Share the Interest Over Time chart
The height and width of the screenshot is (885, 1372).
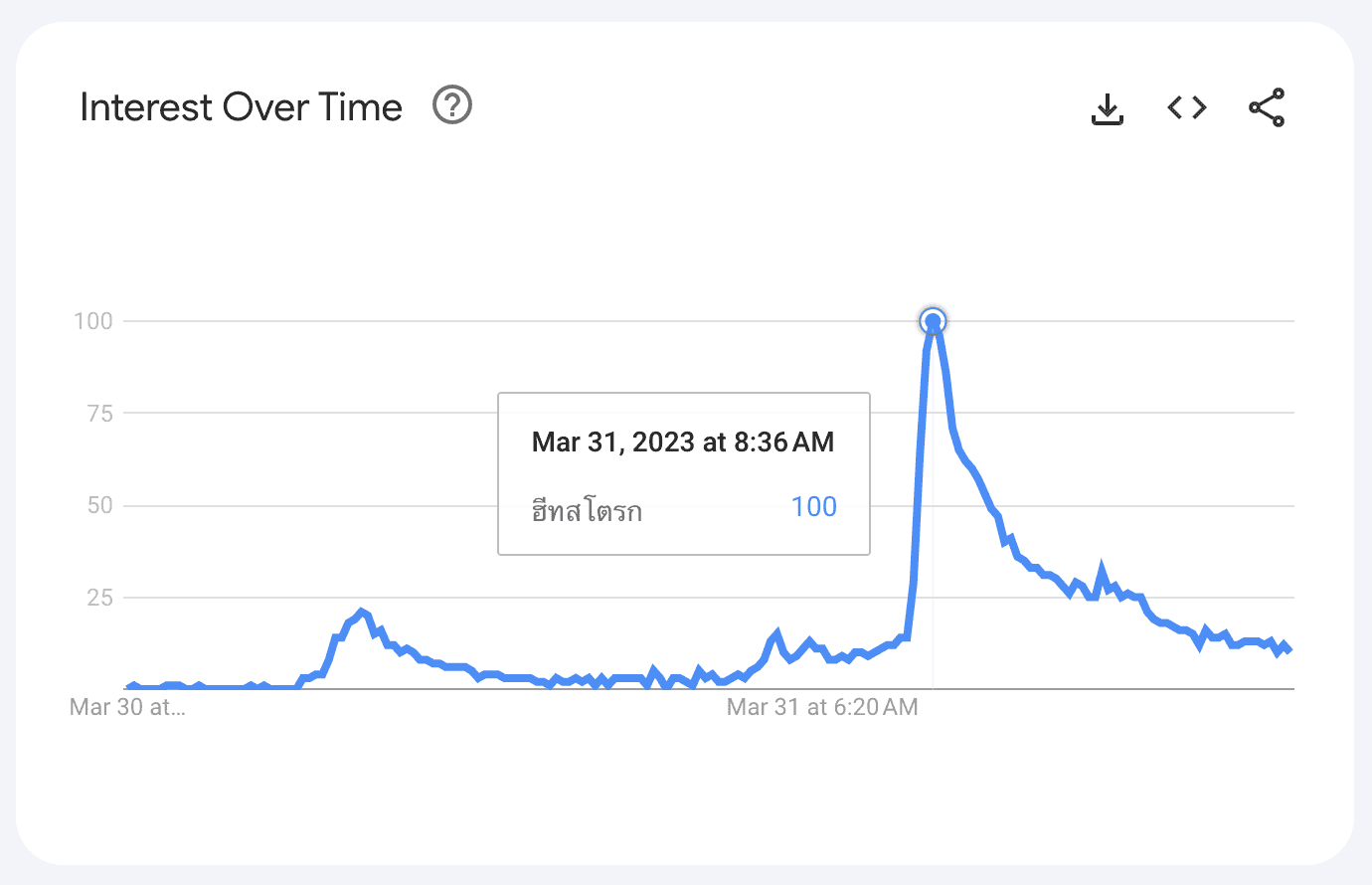[1267, 107]
